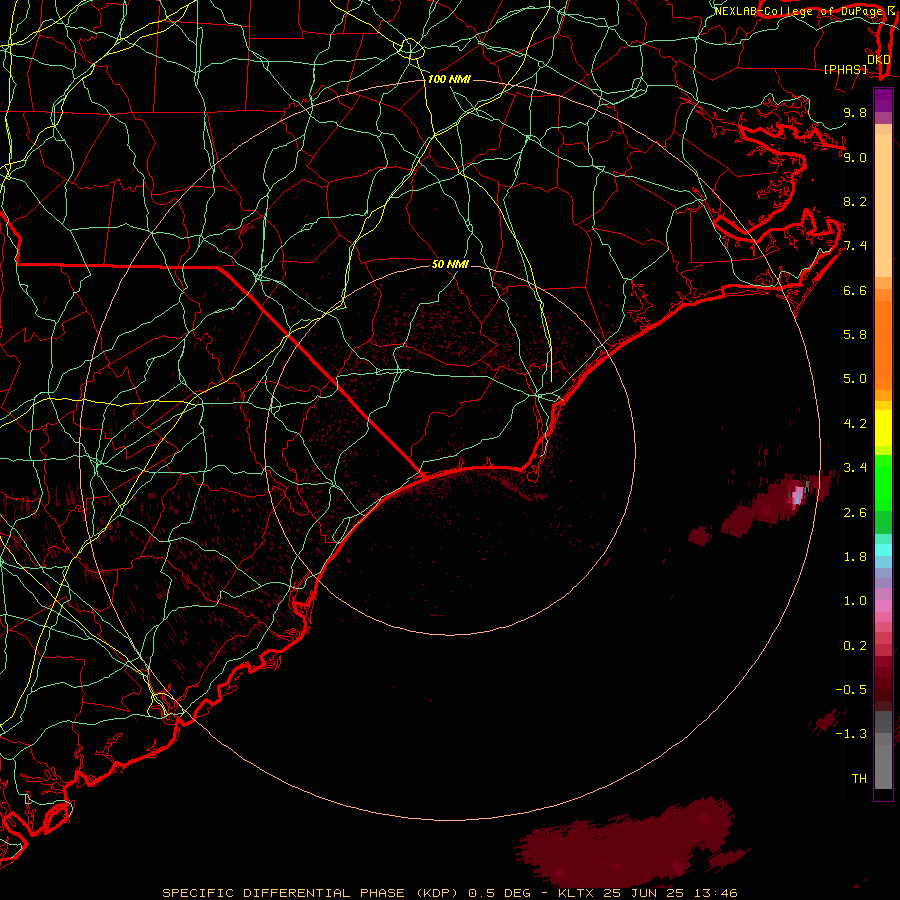The width and height of the screenshot is (900, 900).
Task: Click the 1.0 scale value
Action: click(x=855, y=601)
